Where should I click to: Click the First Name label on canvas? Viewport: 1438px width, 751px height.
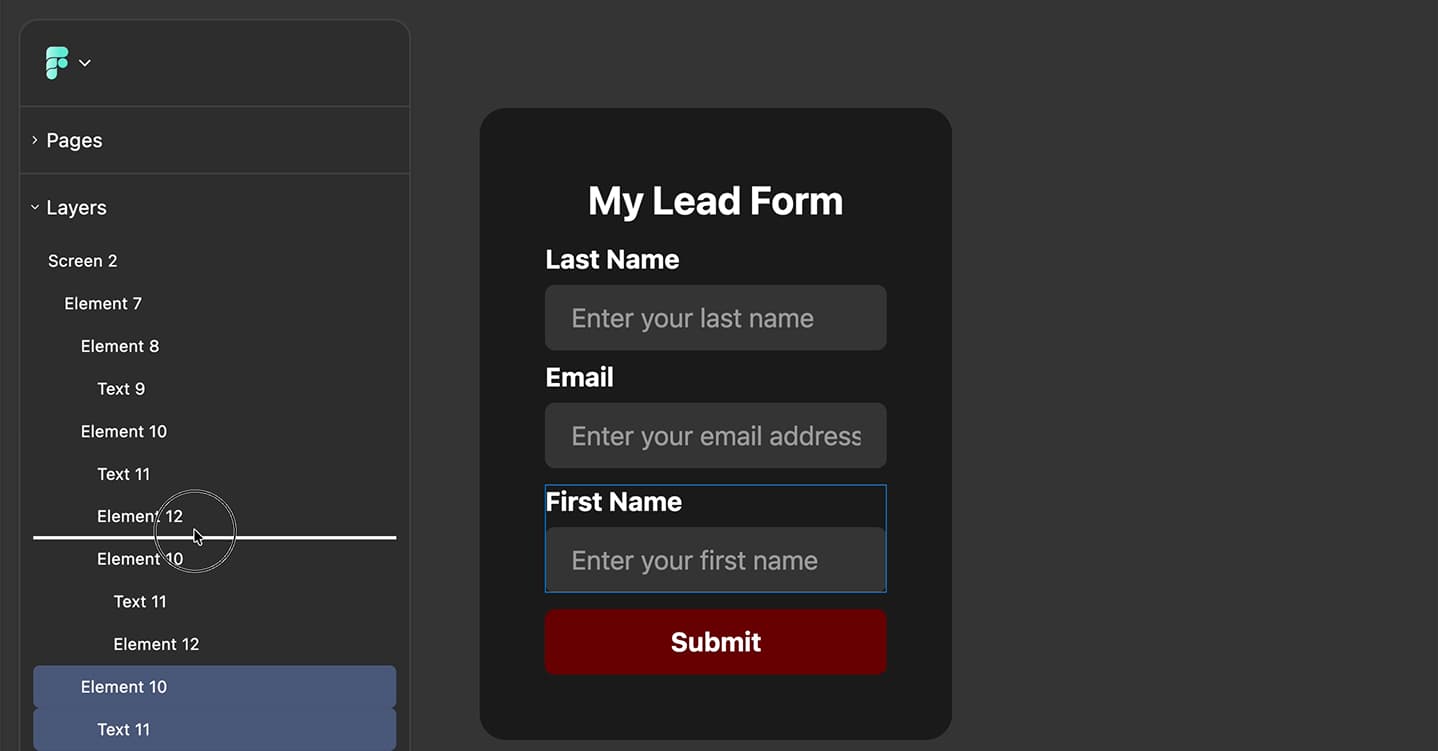[613, 502]
